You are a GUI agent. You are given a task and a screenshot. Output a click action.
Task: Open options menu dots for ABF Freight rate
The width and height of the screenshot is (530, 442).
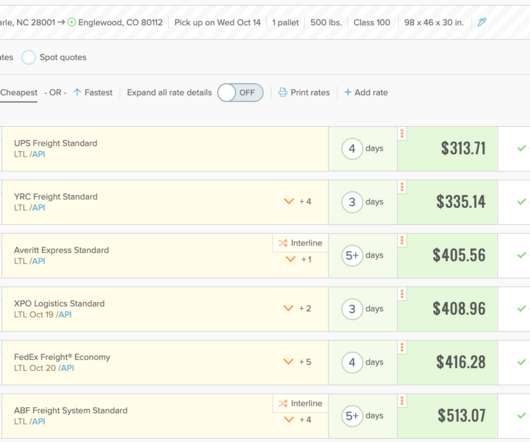402,401
